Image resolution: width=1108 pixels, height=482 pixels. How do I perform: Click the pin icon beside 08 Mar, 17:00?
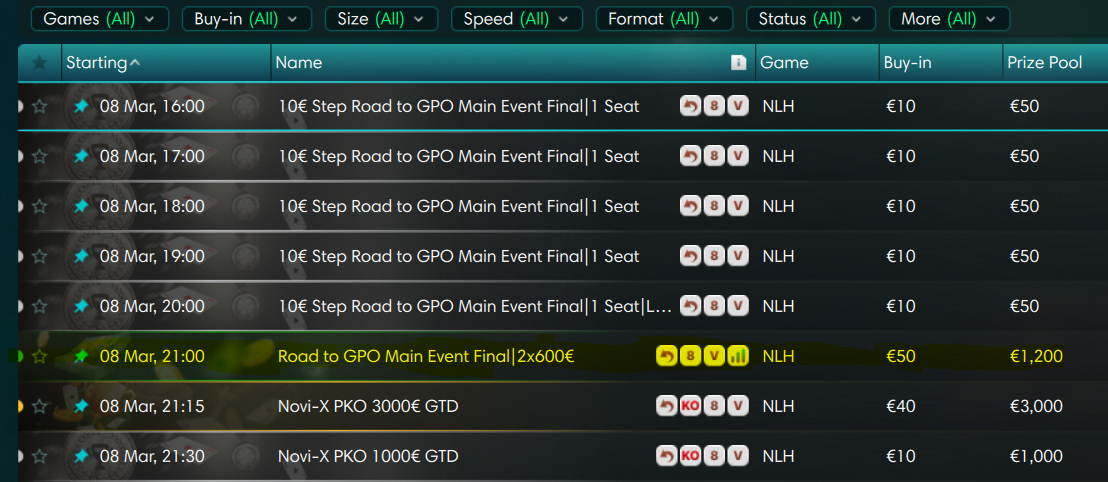pyautogui.click(x=81, y=156)
